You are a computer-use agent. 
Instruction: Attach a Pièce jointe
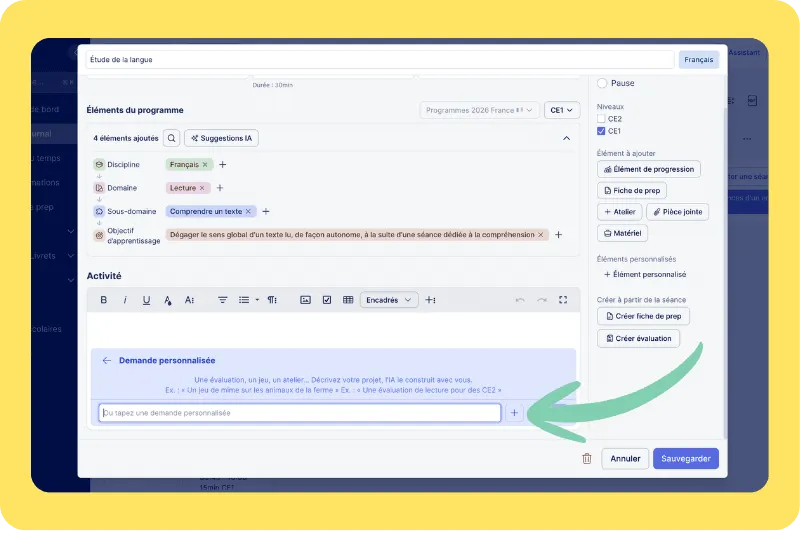[678, 212]
